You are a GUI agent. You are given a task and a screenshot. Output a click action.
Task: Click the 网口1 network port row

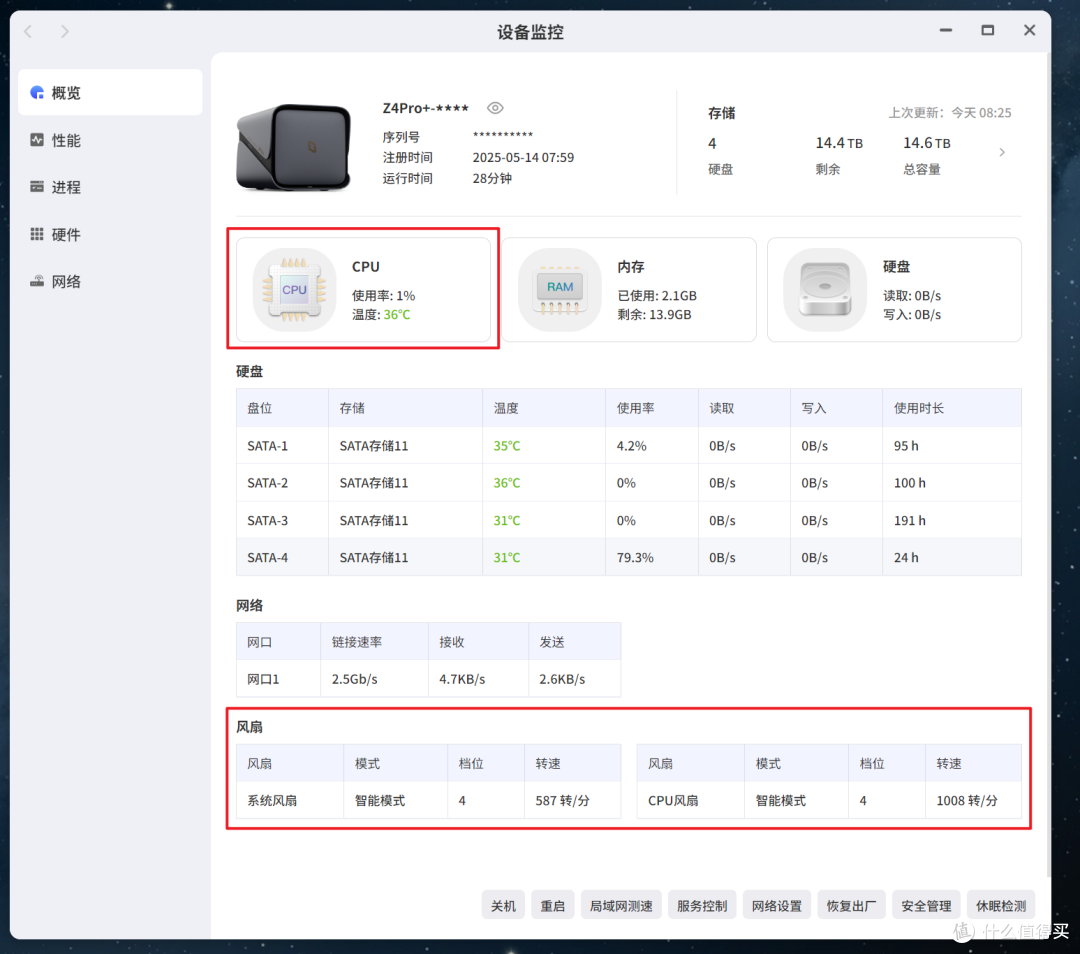click(x=428, y=678)
